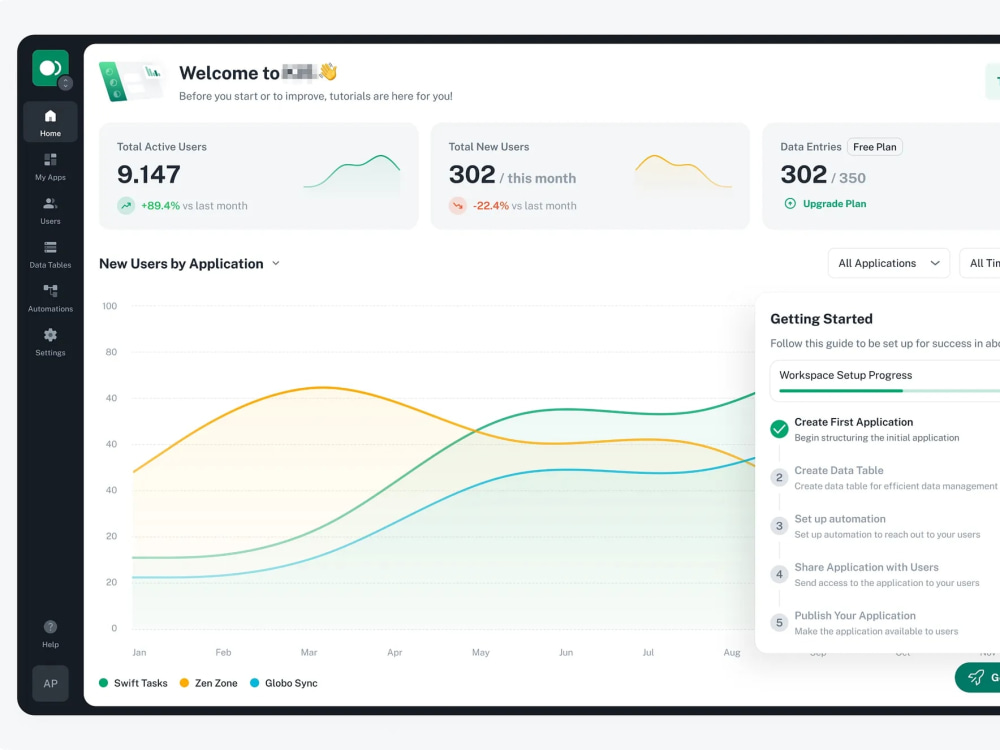The image size is (1000, 750).
Task: Click the green upward trend icon
Action: pos(126,205)
